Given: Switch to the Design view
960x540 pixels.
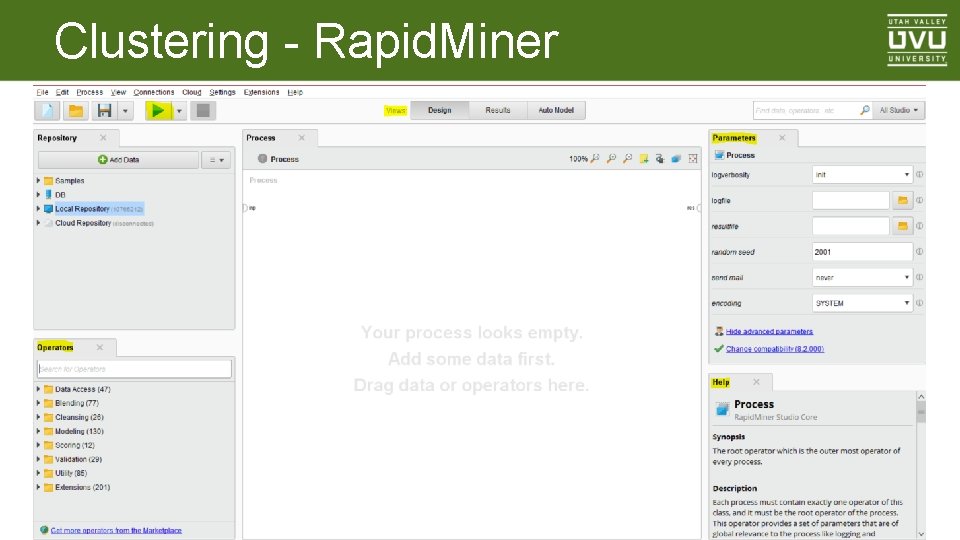Looking at the screenshot, I should point(440,110).
